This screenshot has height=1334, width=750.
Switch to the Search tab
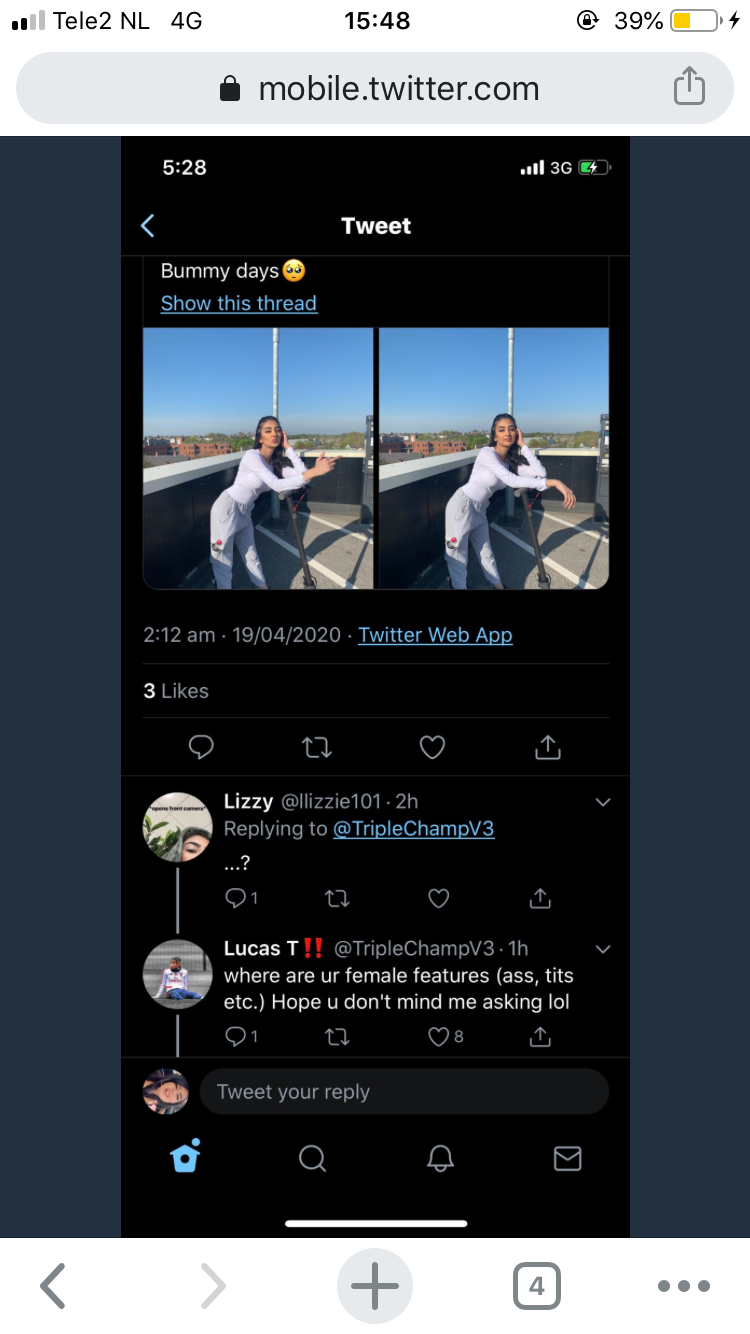[312, 1158]
